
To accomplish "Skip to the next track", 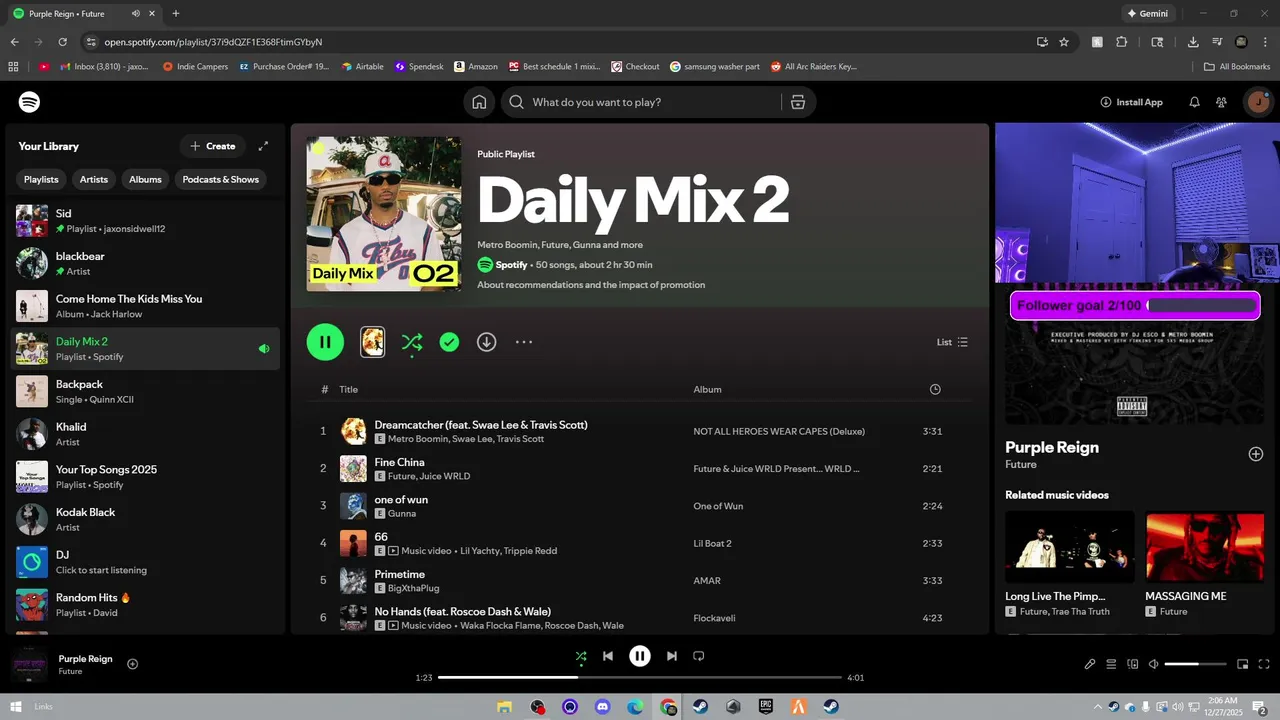I will [x=672, y=656].
